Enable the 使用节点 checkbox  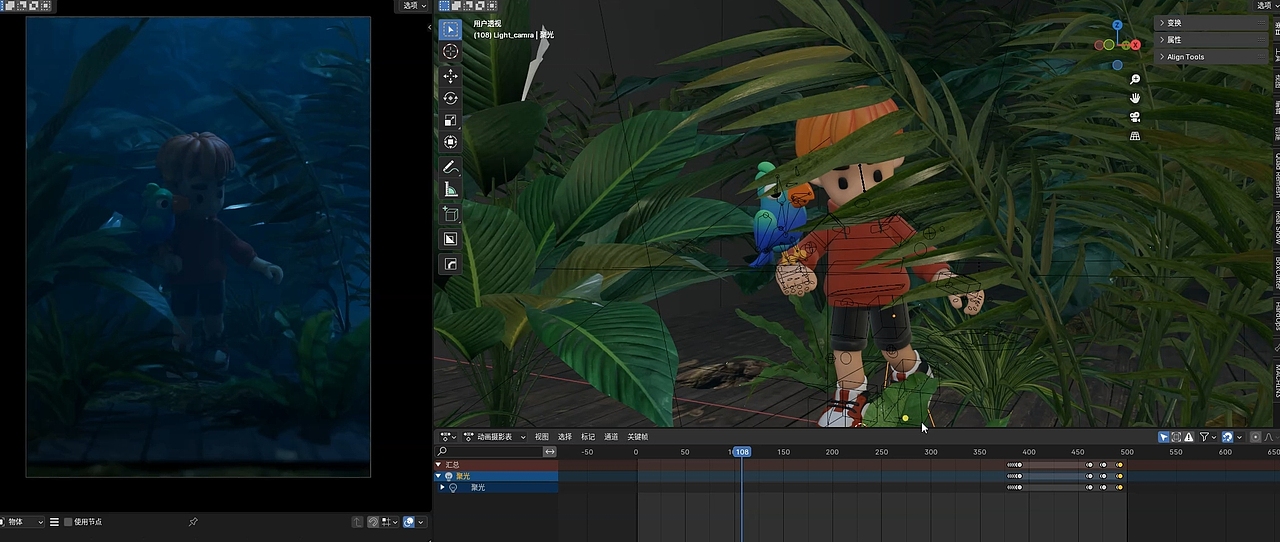[68, 522]
